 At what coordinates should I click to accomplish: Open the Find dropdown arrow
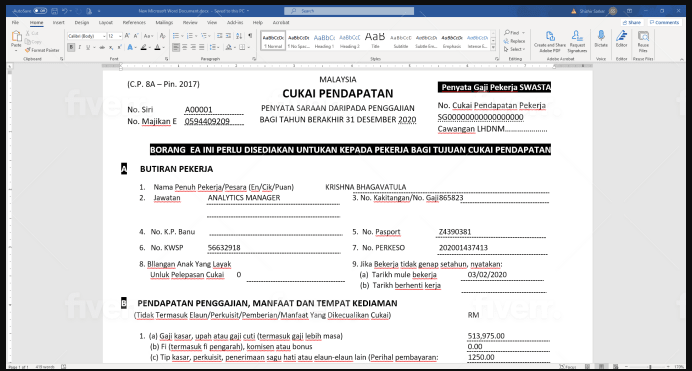[x=523, y=33]
